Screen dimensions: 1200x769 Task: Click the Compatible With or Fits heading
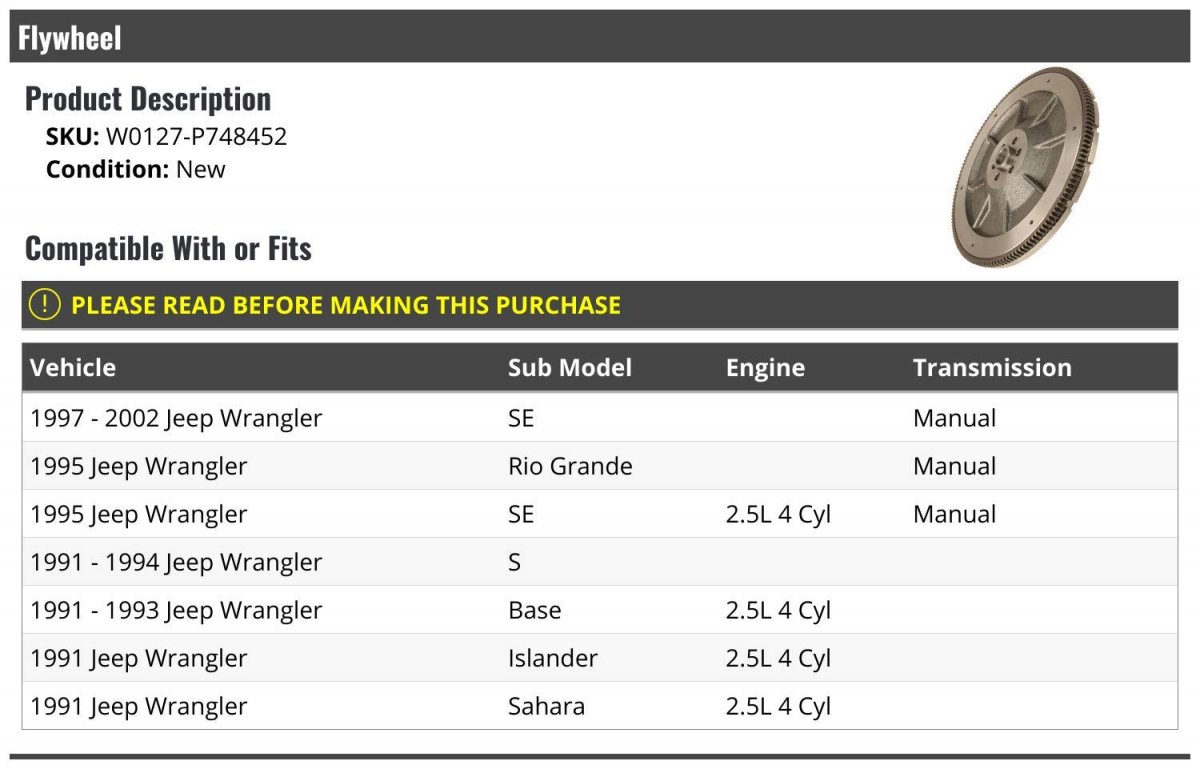click(168, 248)
